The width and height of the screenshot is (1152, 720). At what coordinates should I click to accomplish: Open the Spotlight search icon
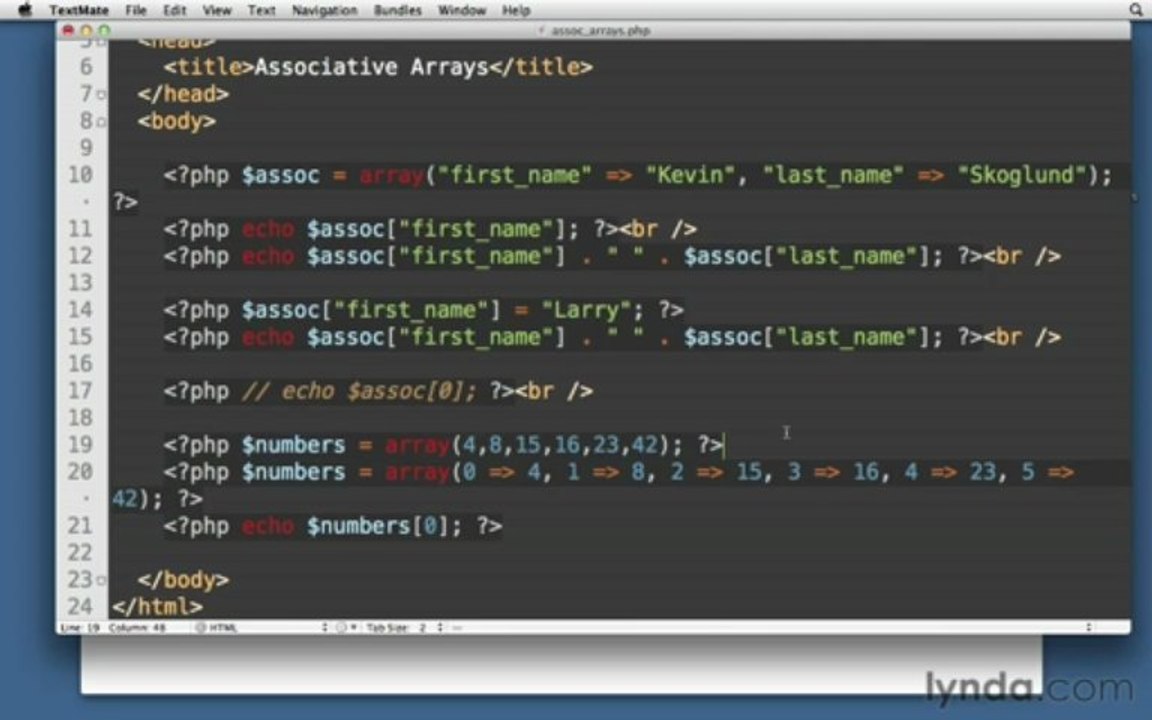1136,10
